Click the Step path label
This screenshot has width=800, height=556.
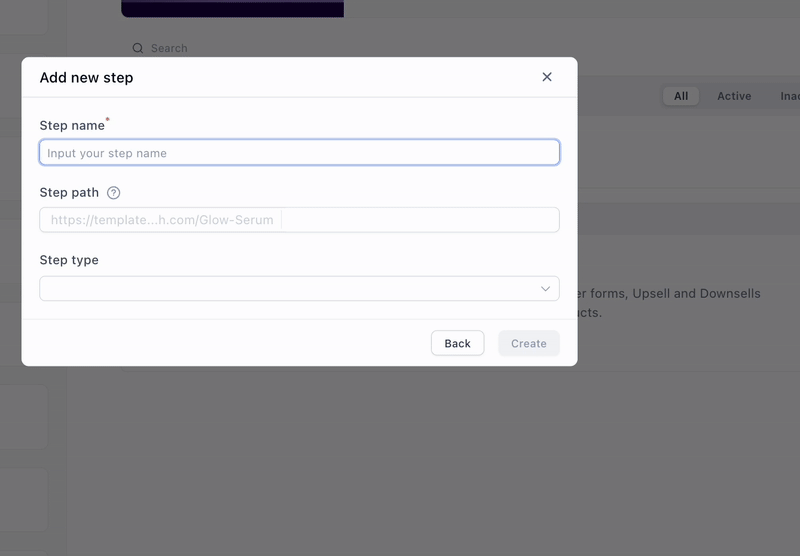tap(69, 193)
